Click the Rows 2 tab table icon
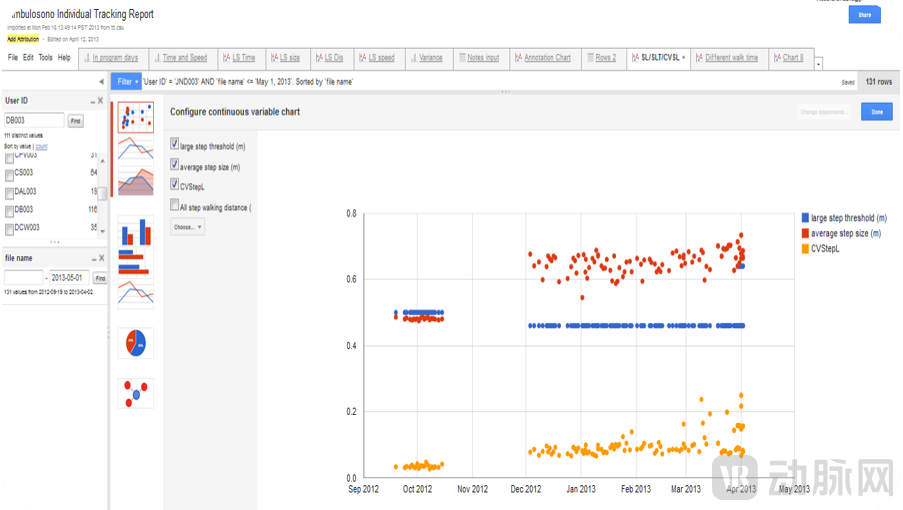The height and width of the screenshot is (510, 903). click(x=590, y=58)
